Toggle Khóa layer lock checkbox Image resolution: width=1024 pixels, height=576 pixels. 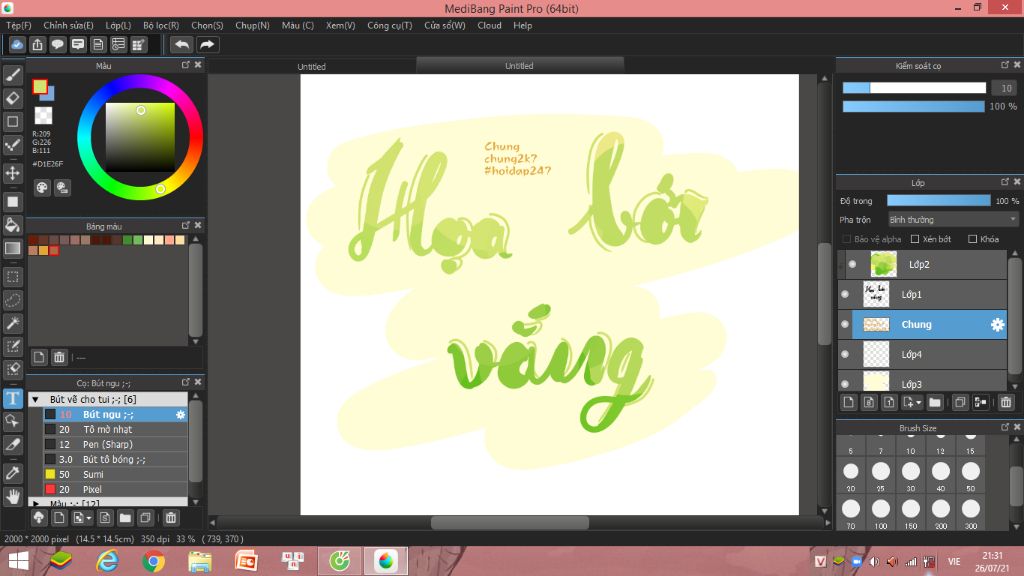coord(972,239)
